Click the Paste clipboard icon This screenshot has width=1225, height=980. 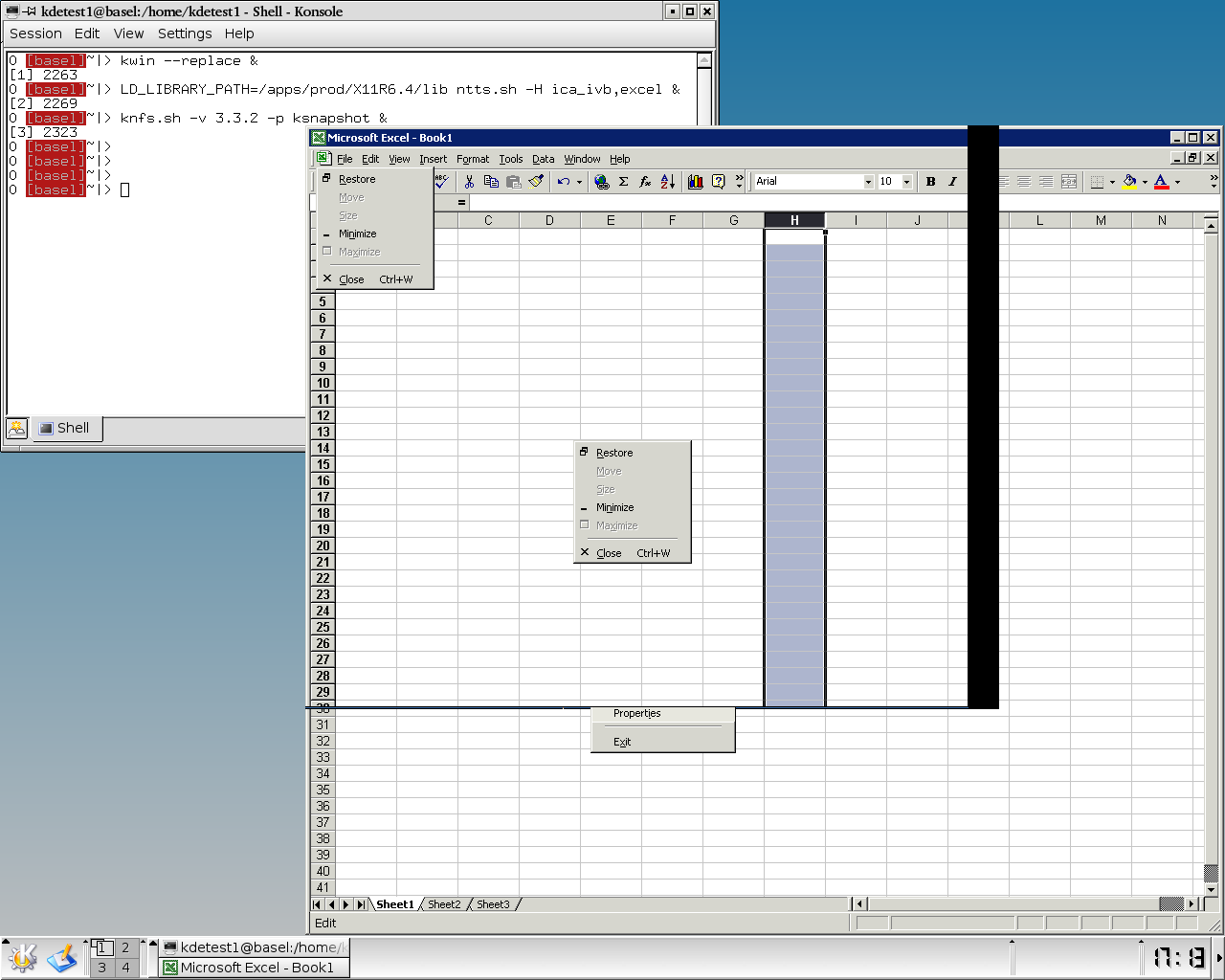coord(514,181)
